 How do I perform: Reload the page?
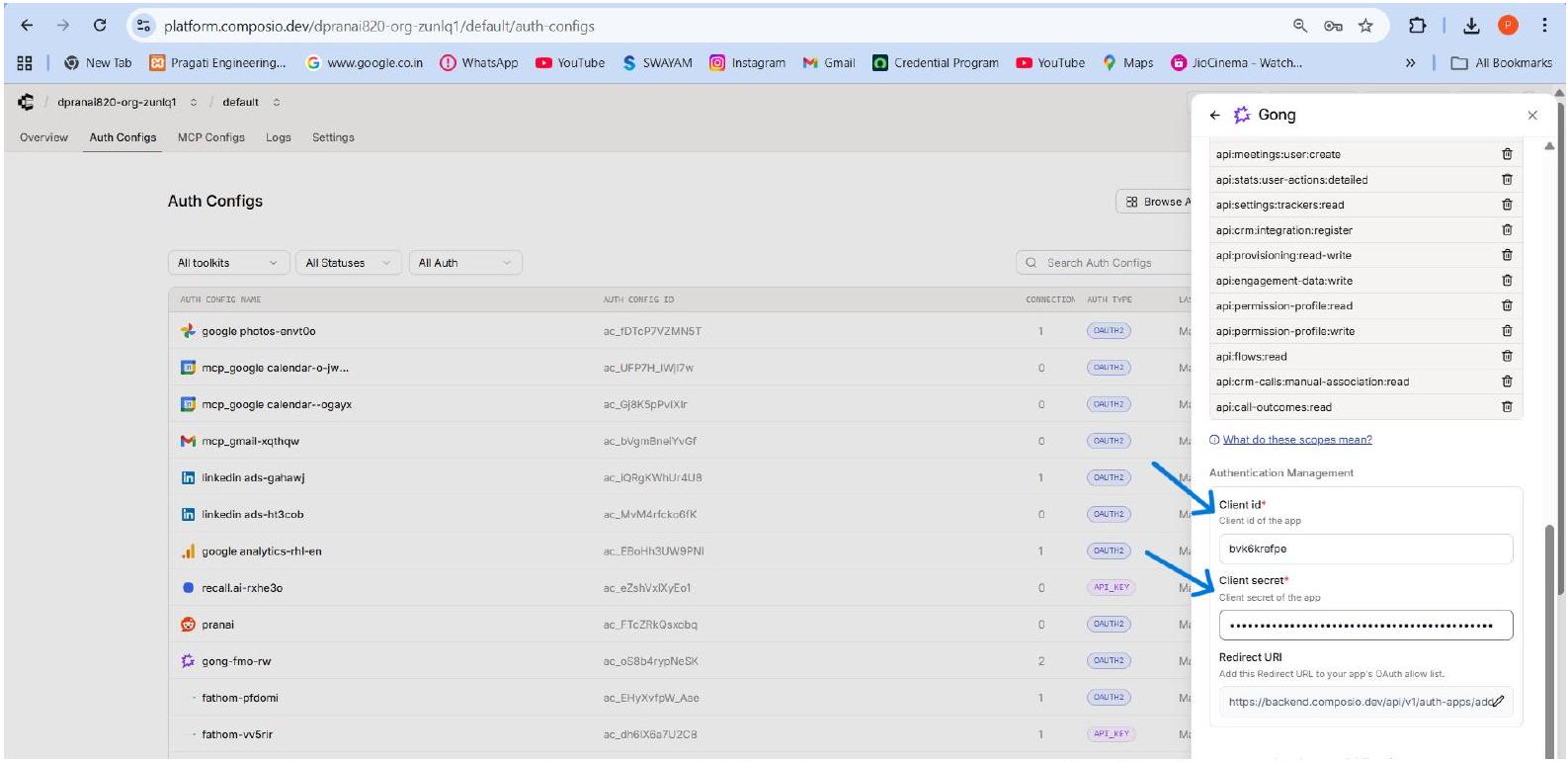coord(100,26)
